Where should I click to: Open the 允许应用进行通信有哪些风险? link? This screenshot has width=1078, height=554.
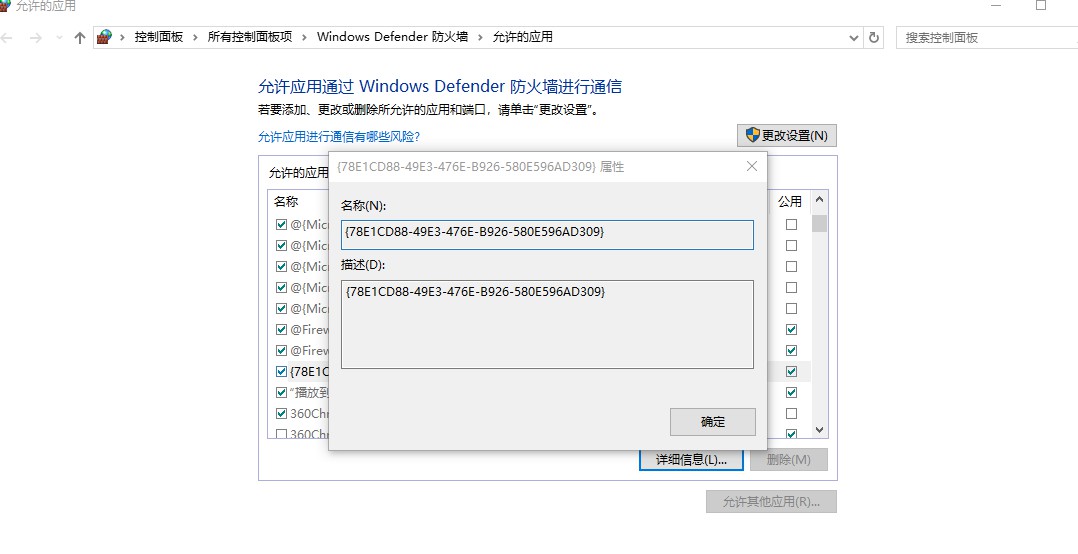(338, 137)
